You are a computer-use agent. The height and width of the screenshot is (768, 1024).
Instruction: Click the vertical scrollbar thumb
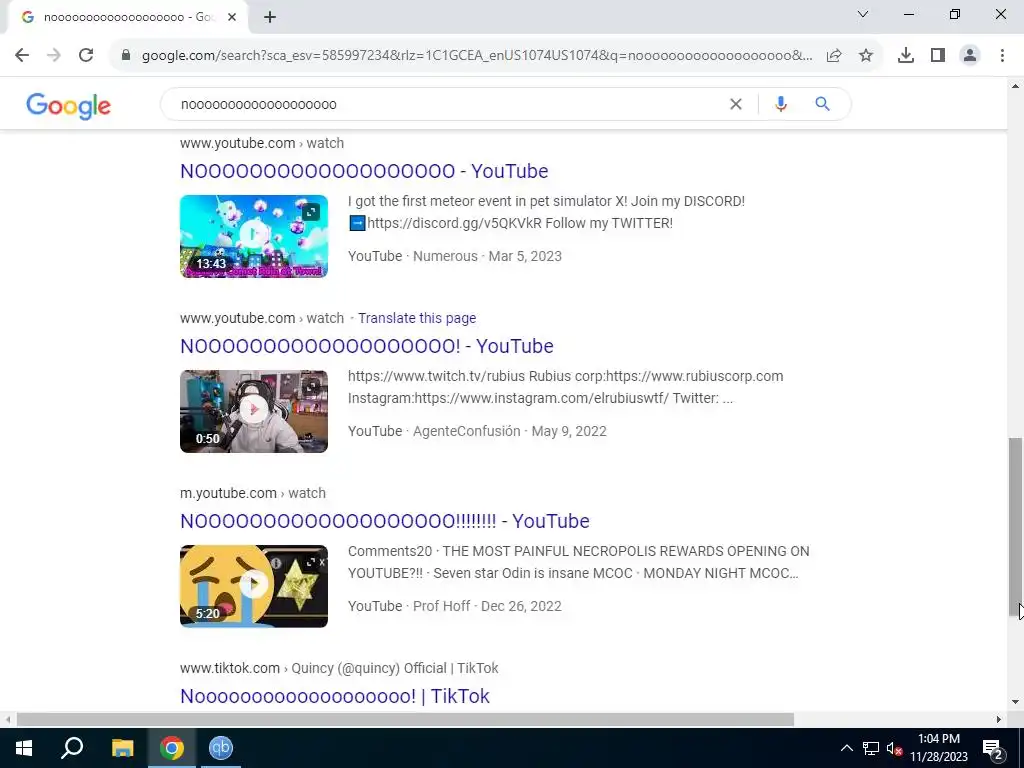pos(1015,526)
